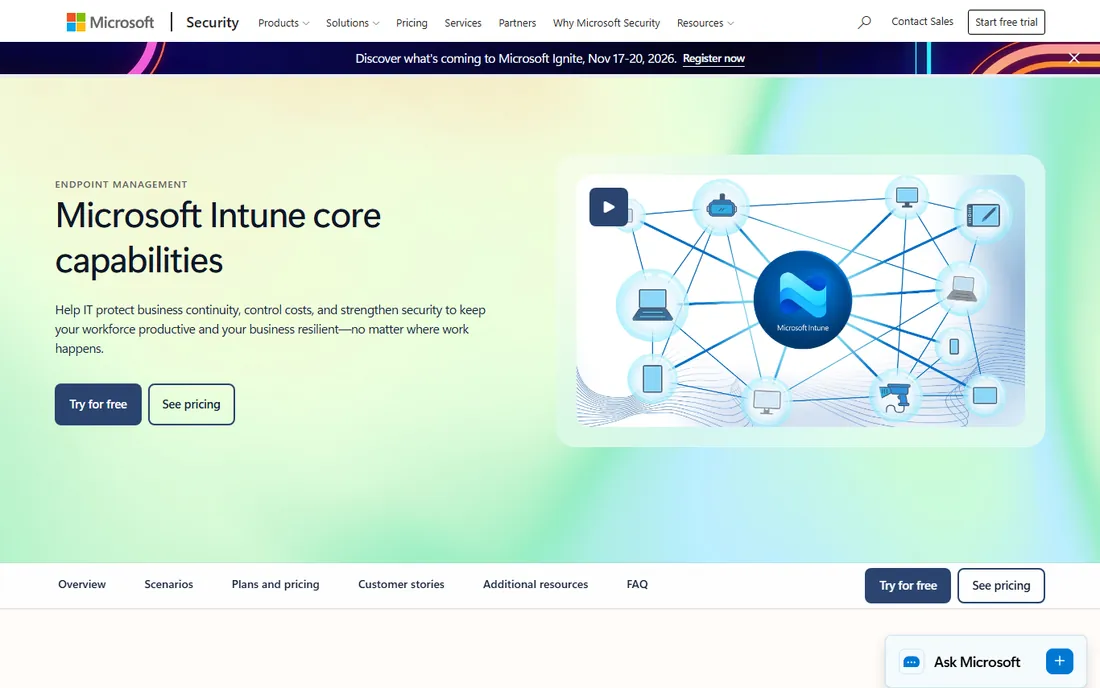
Task: Open the search magnifier icon
Action: click(864, 22)
